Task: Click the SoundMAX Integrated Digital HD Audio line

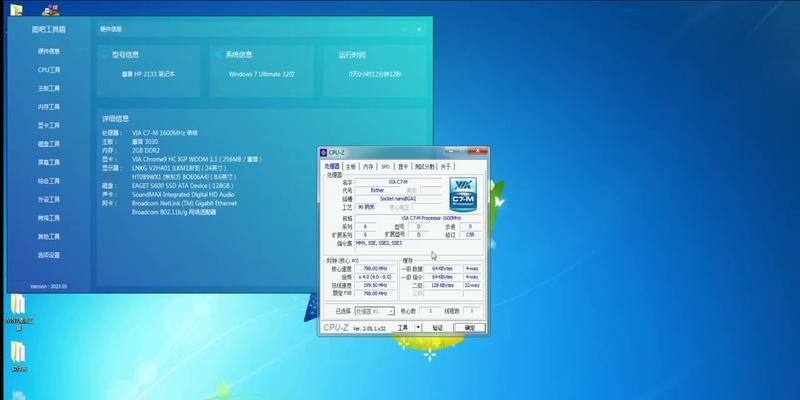Action: pyautogui.click(x=183, y=194)
